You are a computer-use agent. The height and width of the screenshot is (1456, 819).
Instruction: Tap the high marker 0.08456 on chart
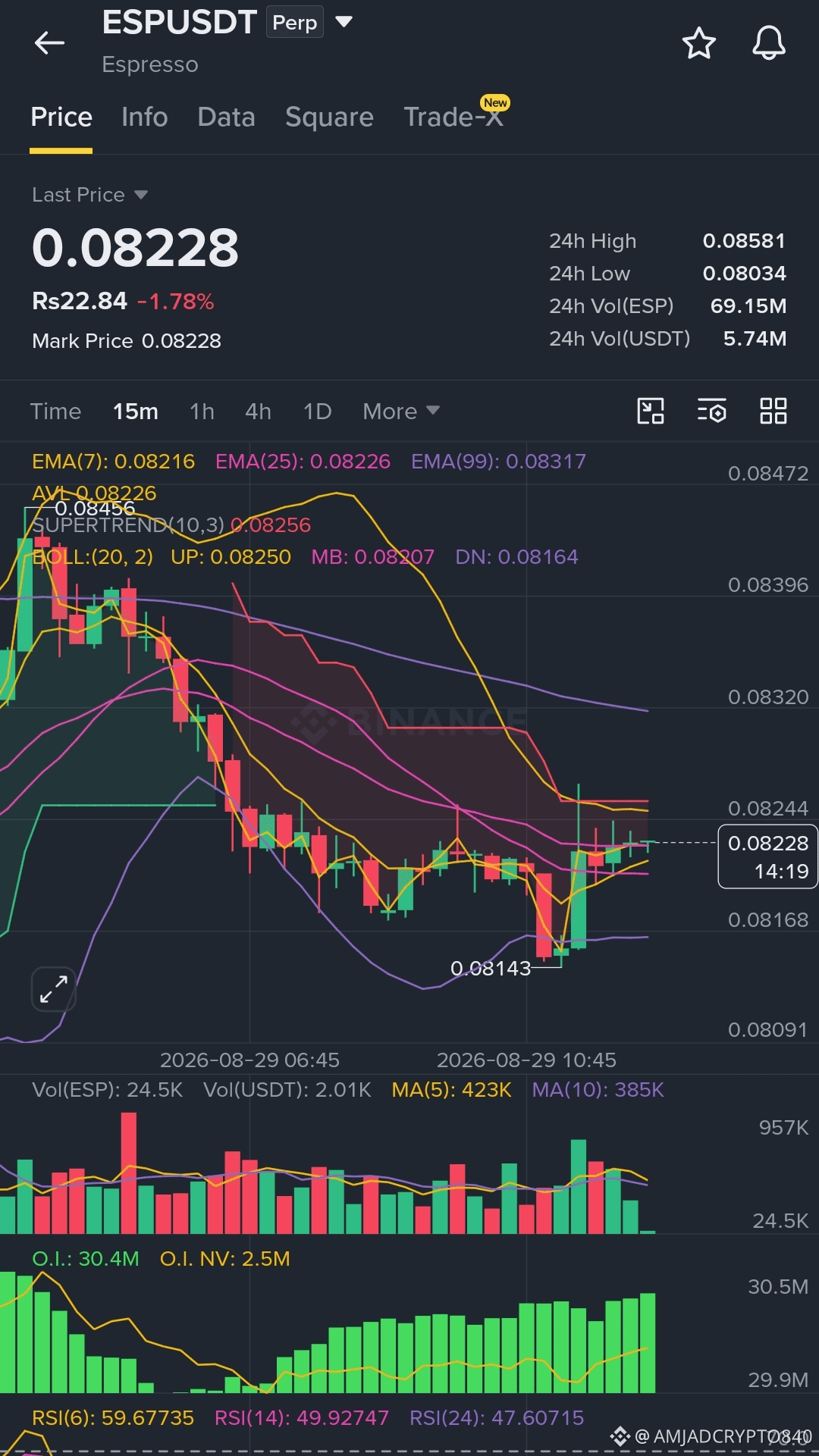tap(94, 508)
